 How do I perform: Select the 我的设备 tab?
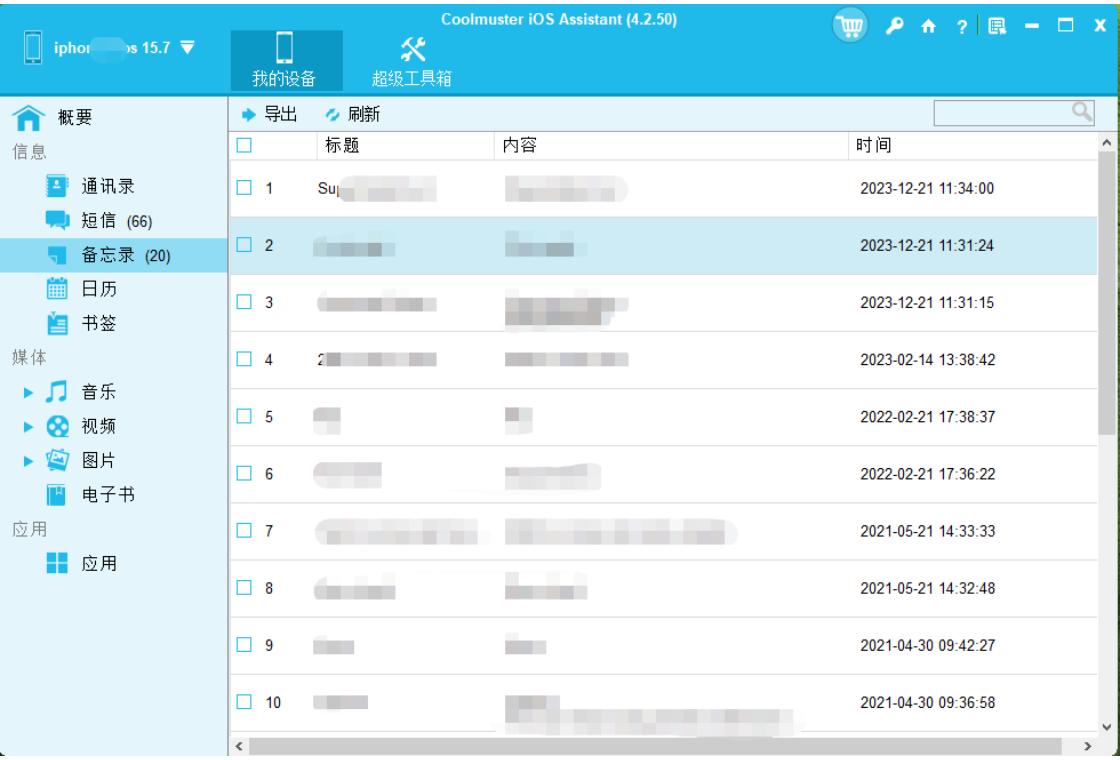click(x=285, y=61)
